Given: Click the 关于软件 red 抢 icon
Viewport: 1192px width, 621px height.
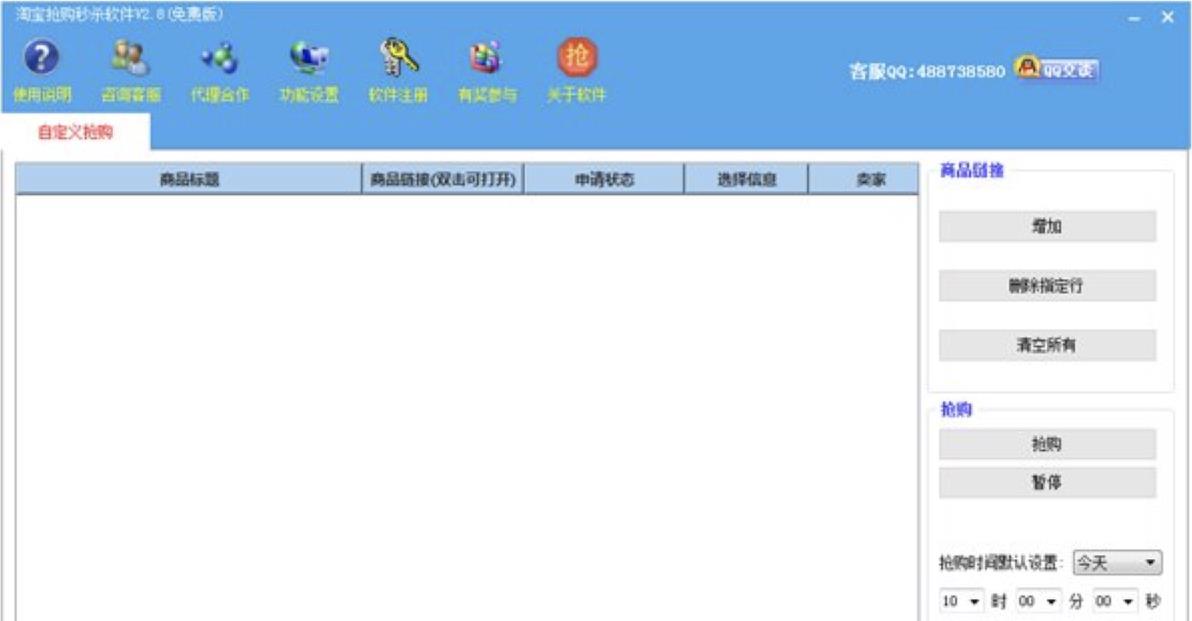Looking at the screenshot, I should [576, 69].
